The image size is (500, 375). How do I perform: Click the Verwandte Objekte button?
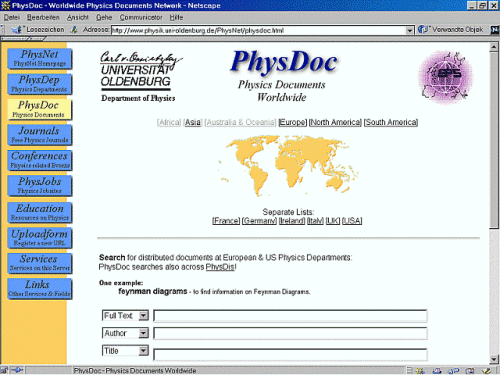tap(451, 30)
